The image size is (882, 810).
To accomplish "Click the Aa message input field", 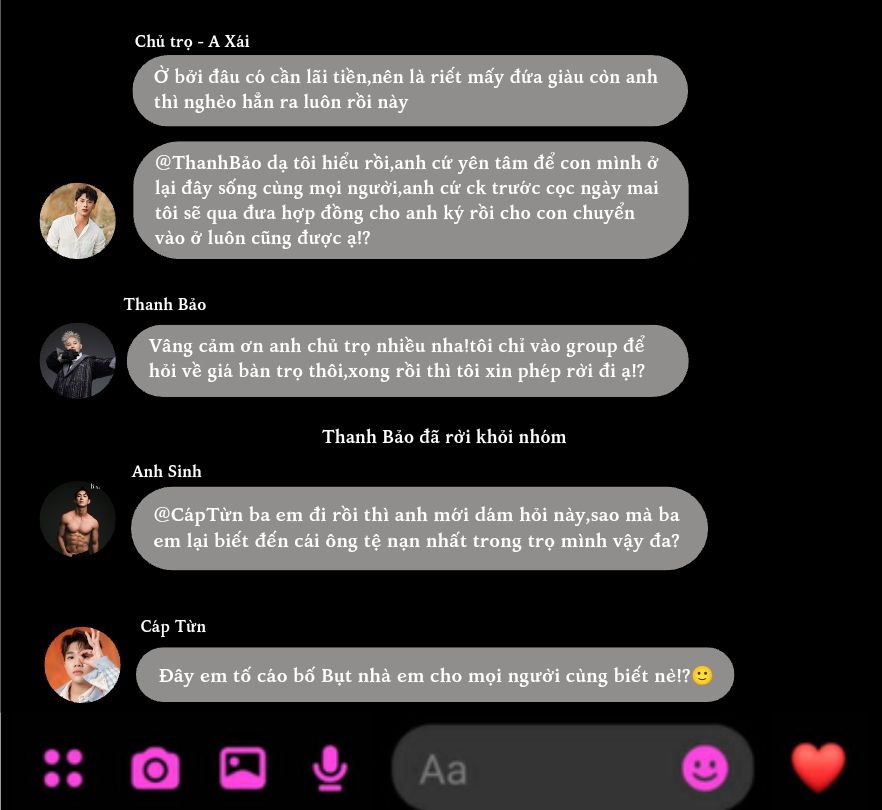I will pyautogui.click(x=573, y=768).
